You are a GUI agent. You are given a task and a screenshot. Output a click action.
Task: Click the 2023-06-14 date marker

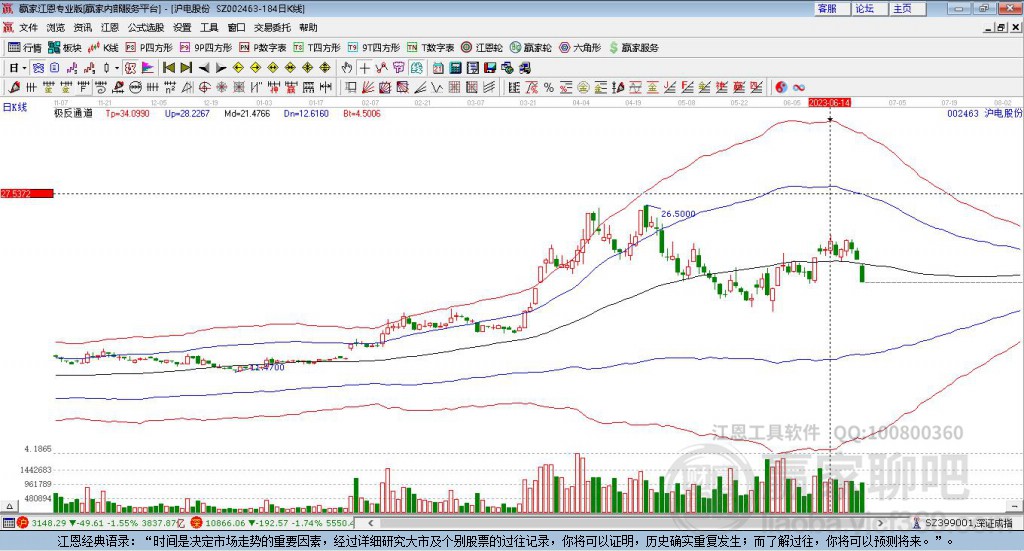pyautogui.click(x=829, y=103)
